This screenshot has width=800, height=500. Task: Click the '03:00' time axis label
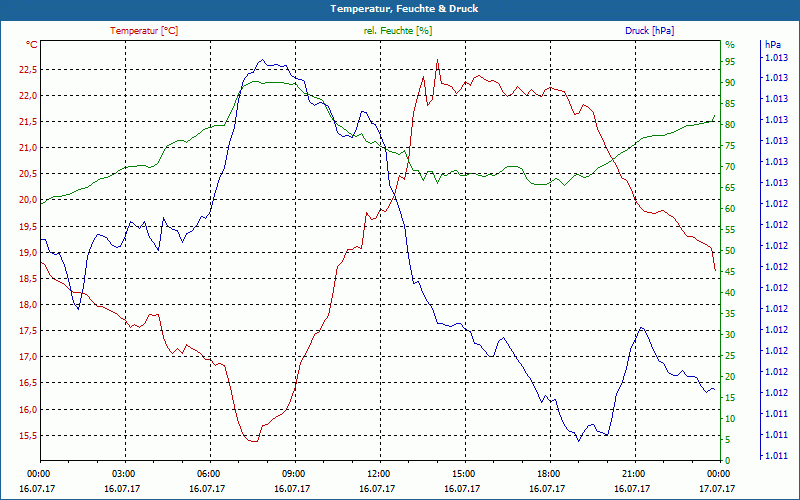(122, 474)
